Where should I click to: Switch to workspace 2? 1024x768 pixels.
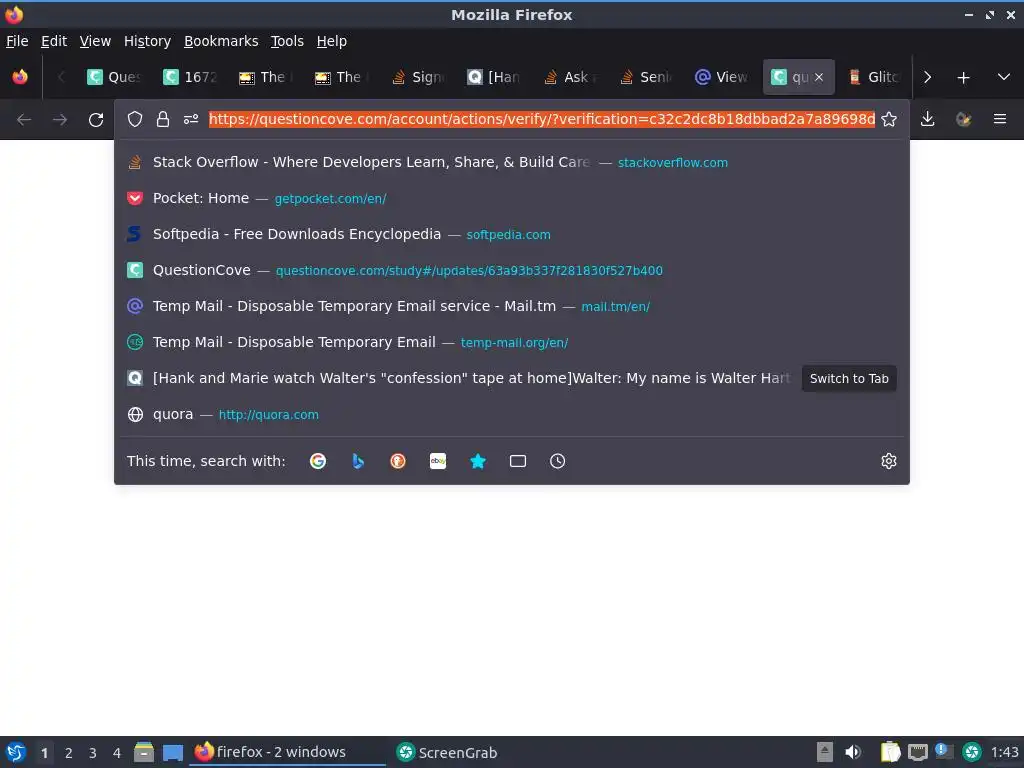point(69,753)
